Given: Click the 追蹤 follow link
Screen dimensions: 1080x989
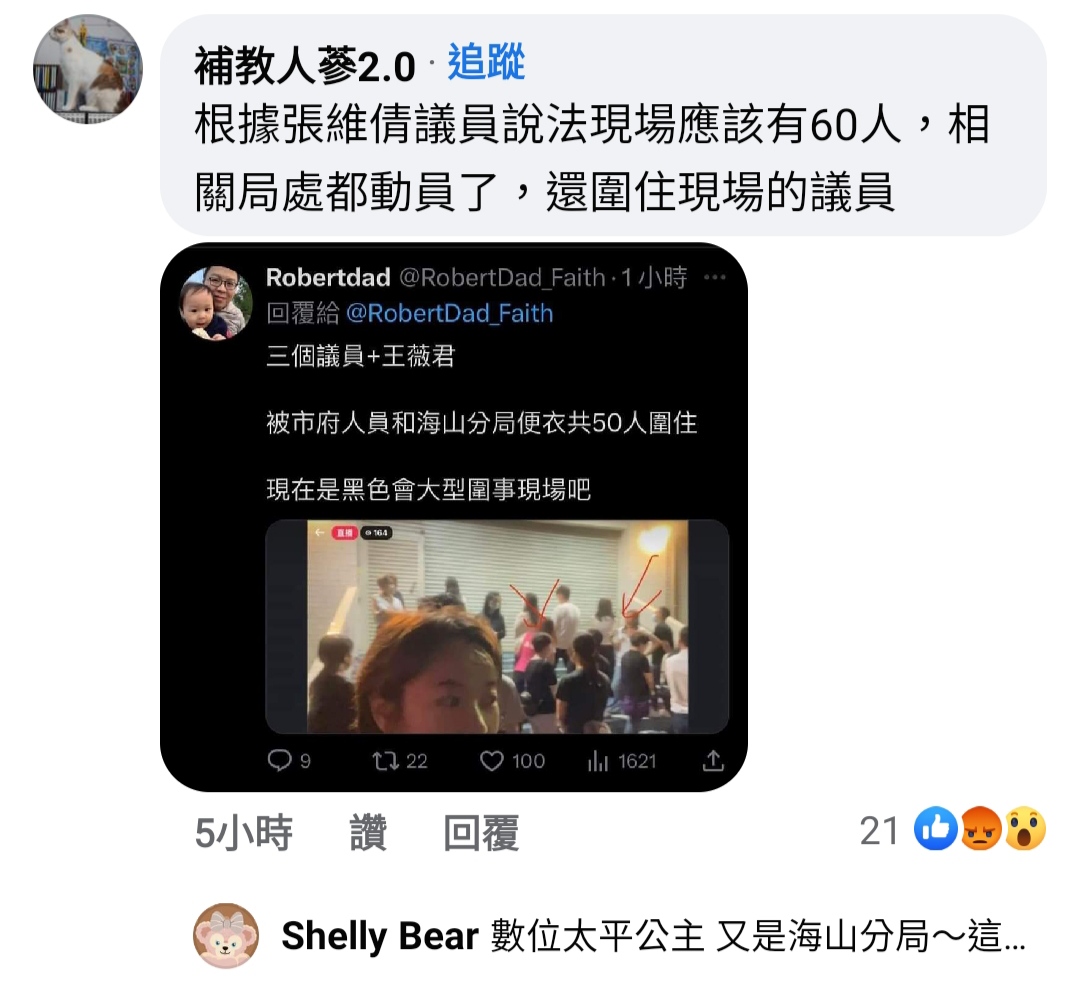Looking at the screenshot, I should coord(486,62).
